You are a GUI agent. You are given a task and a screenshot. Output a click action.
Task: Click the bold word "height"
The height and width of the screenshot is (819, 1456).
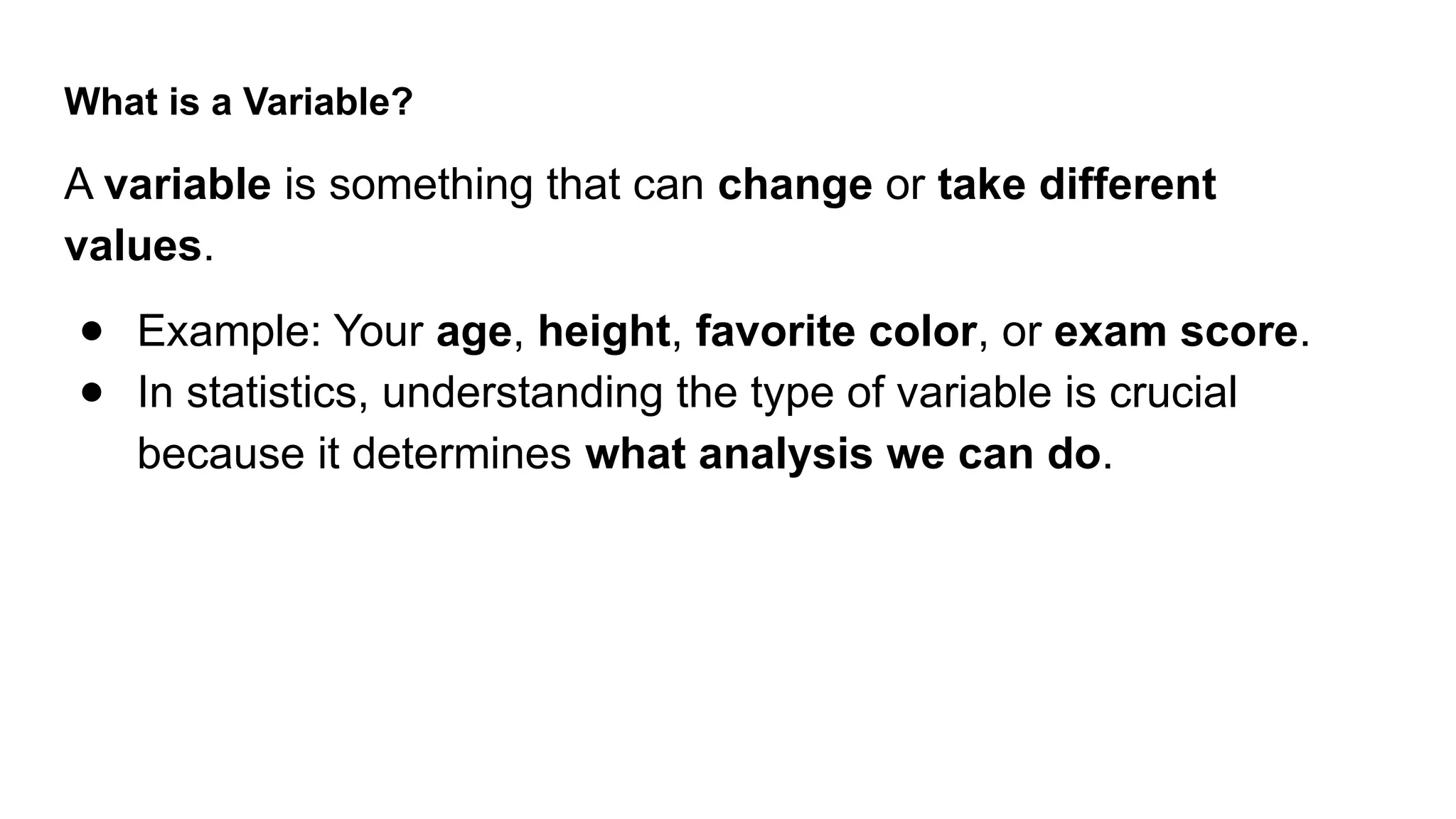point(604,331)
